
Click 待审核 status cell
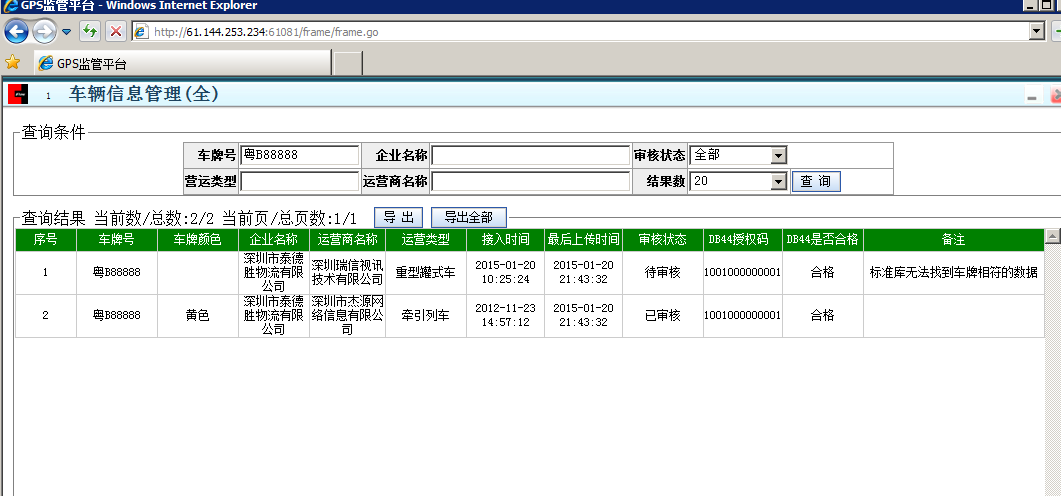[663, 273]
